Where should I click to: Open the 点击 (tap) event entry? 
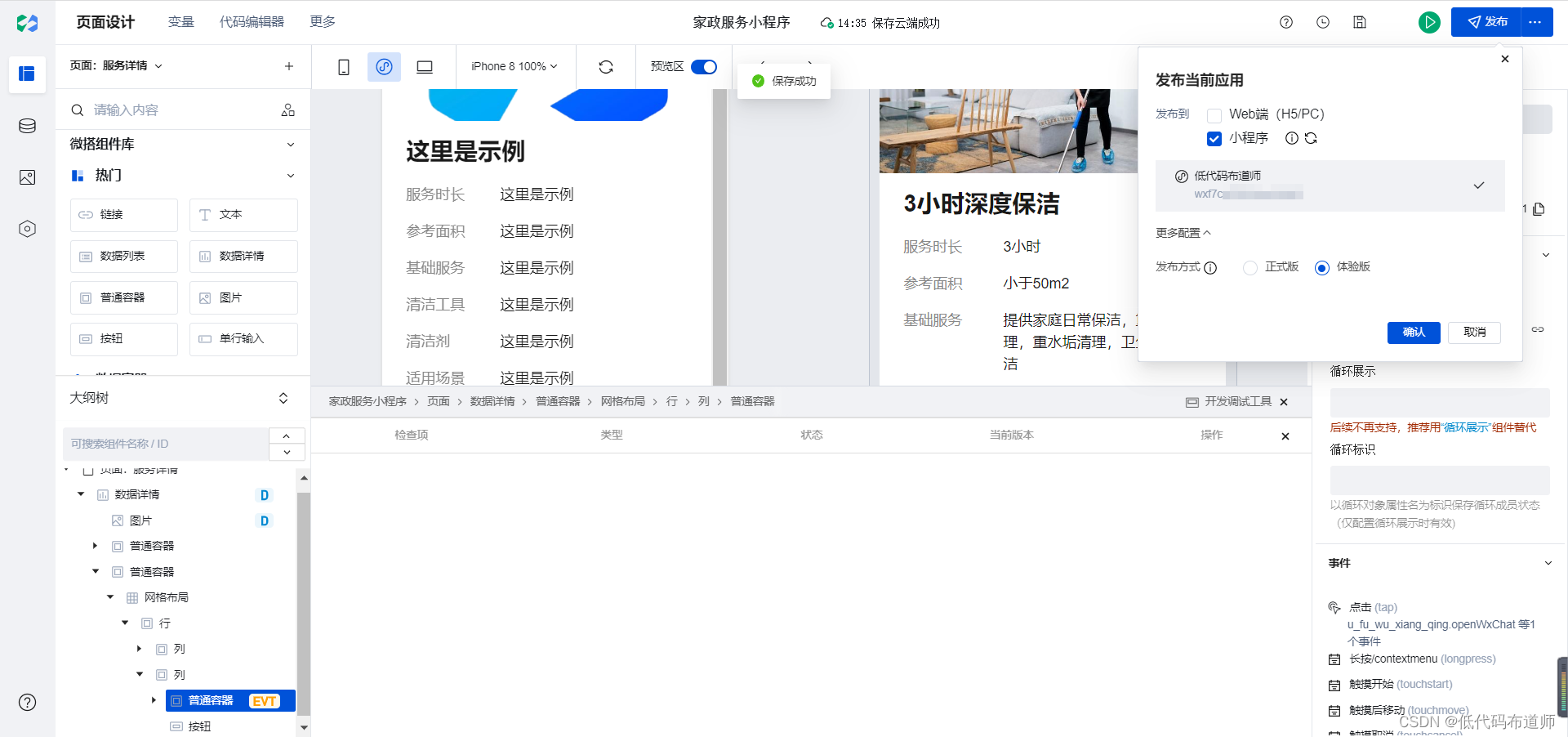click(1373, 607)
